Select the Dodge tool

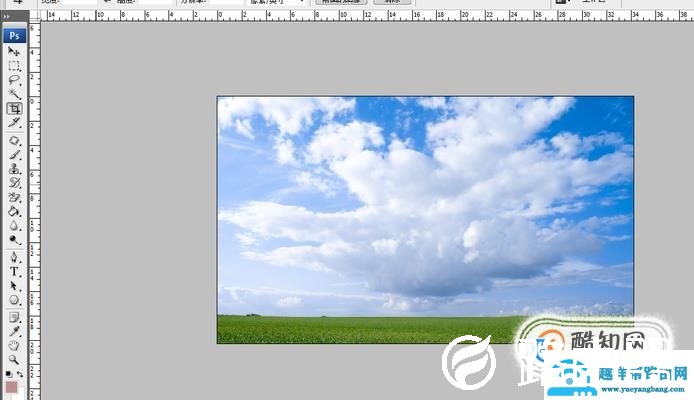(x=14, y=239)
